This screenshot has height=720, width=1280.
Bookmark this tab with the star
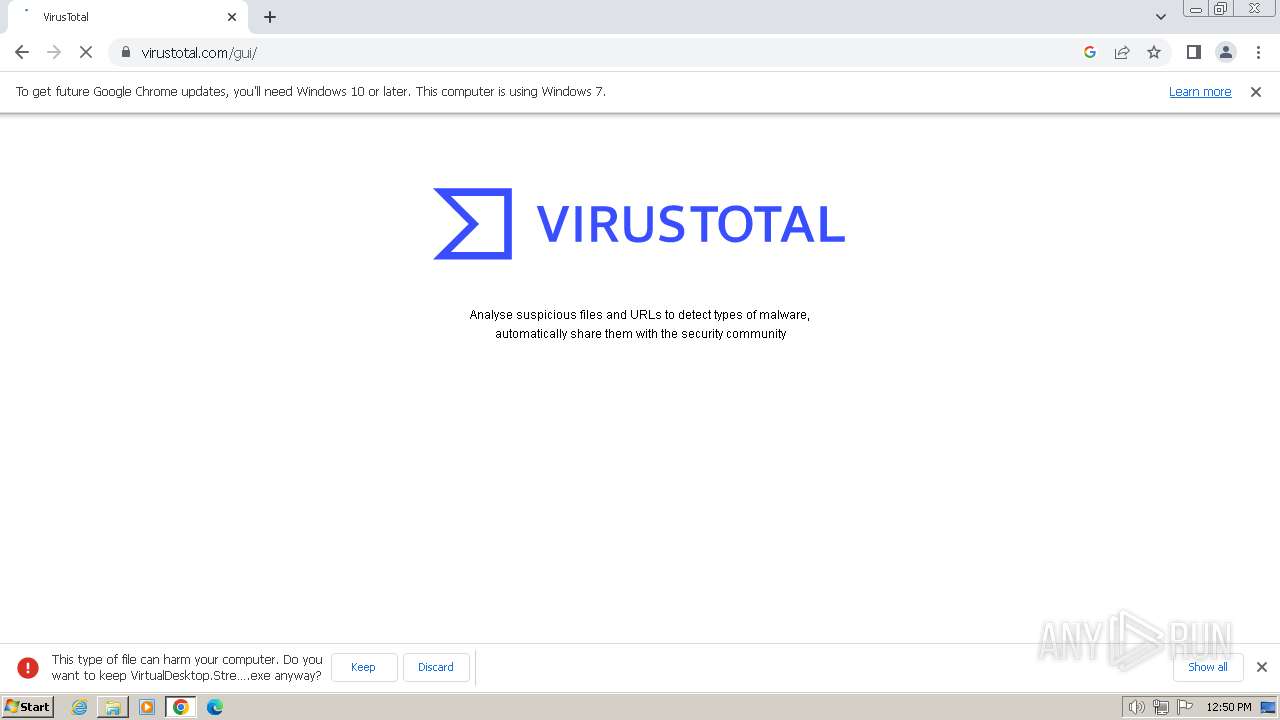pyautogui.click(x=1154, y=52)
